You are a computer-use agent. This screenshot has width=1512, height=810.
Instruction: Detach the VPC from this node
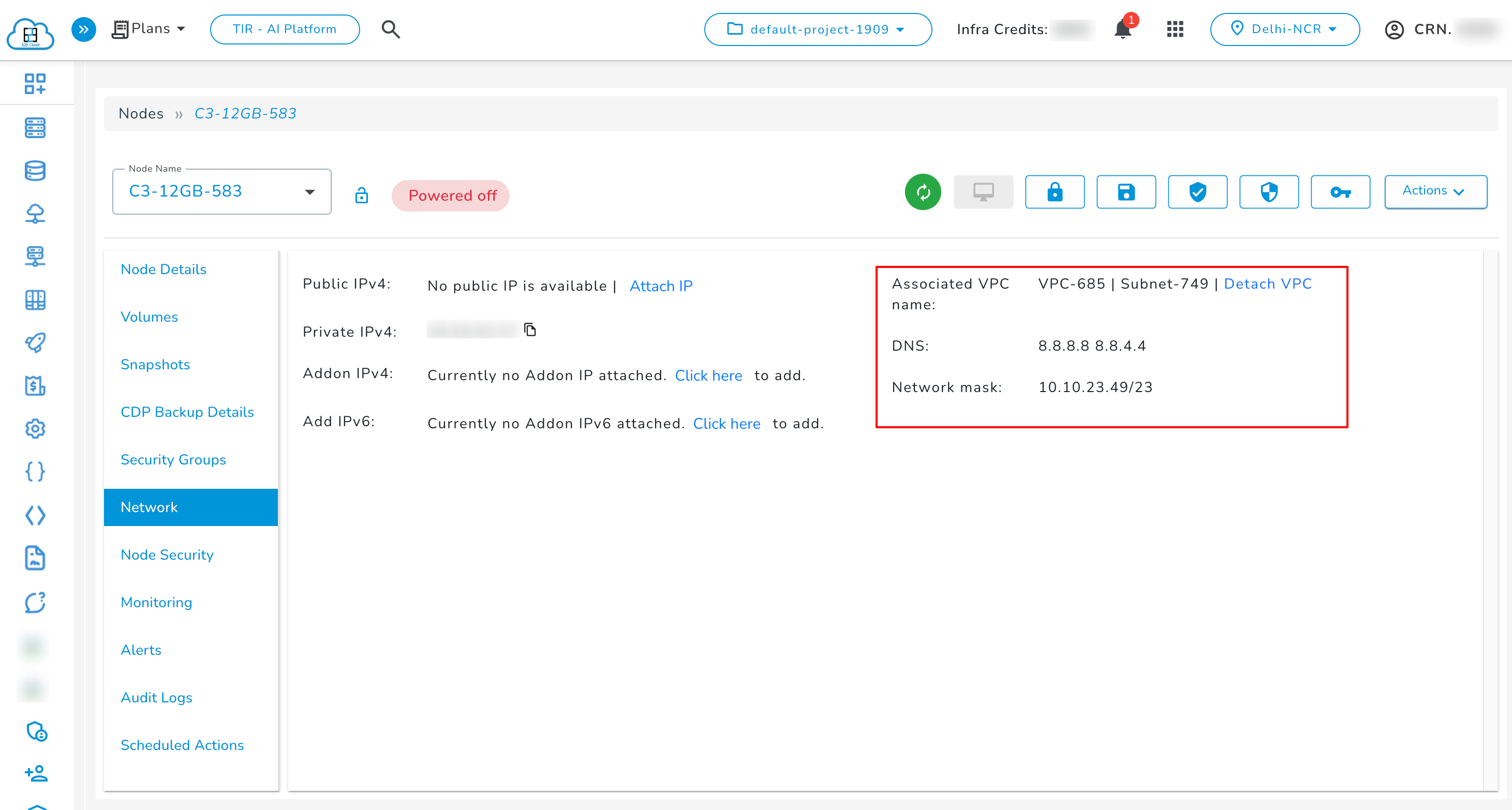pyautogui.click(x=1268, y=283)
